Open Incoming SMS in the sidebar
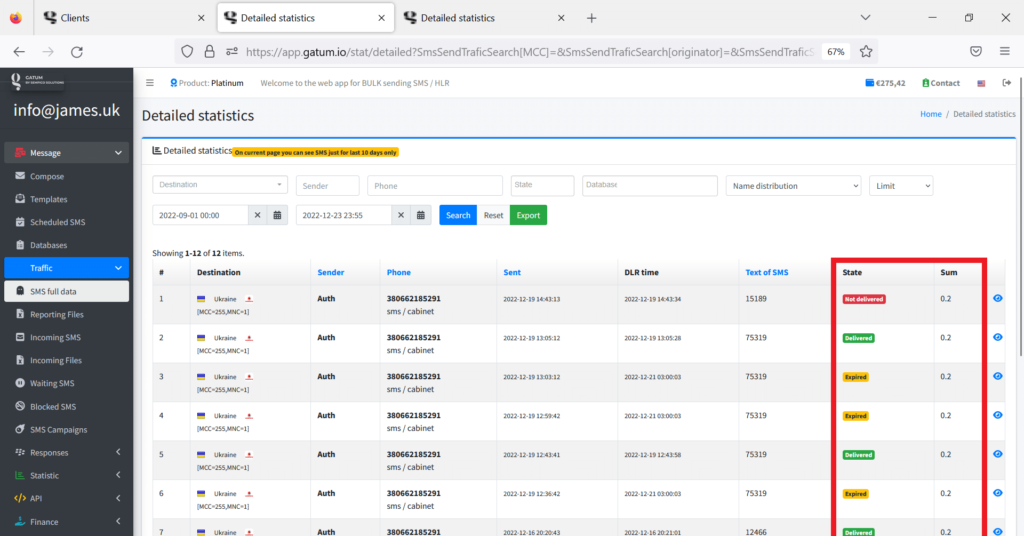1024x536 pixels. 67,338
